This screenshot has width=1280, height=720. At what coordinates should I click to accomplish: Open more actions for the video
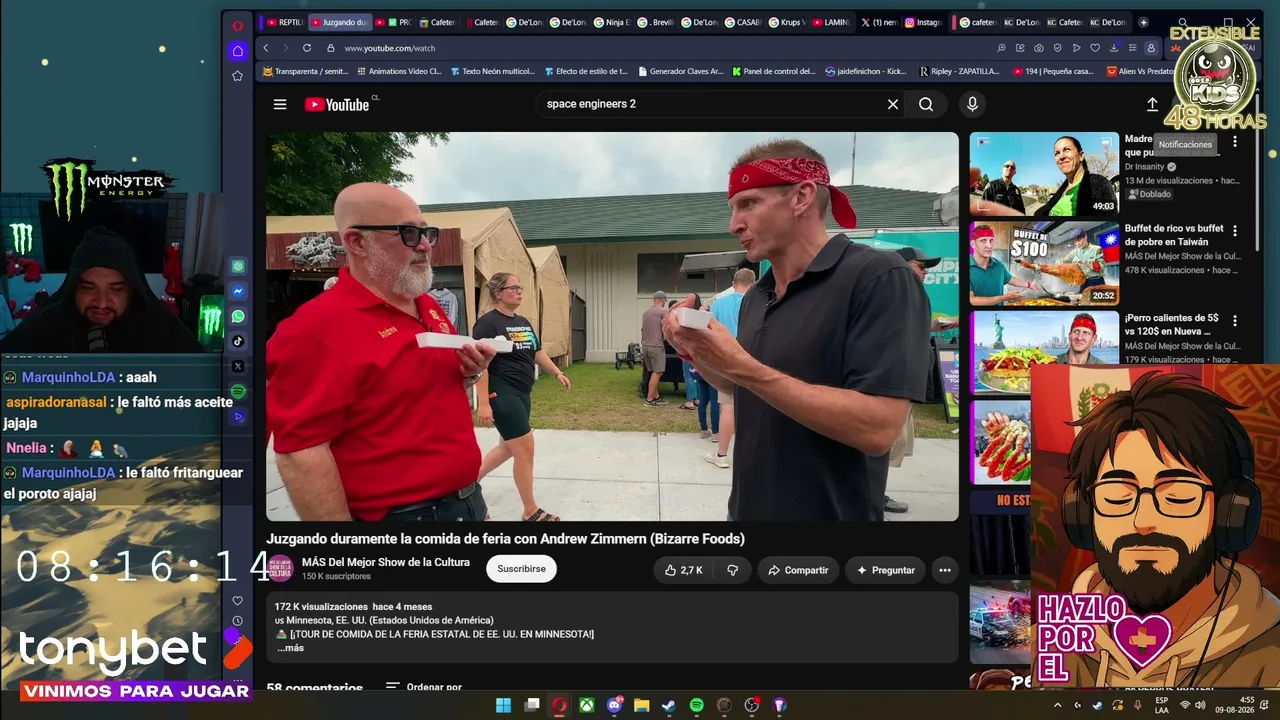pos(945,570)
